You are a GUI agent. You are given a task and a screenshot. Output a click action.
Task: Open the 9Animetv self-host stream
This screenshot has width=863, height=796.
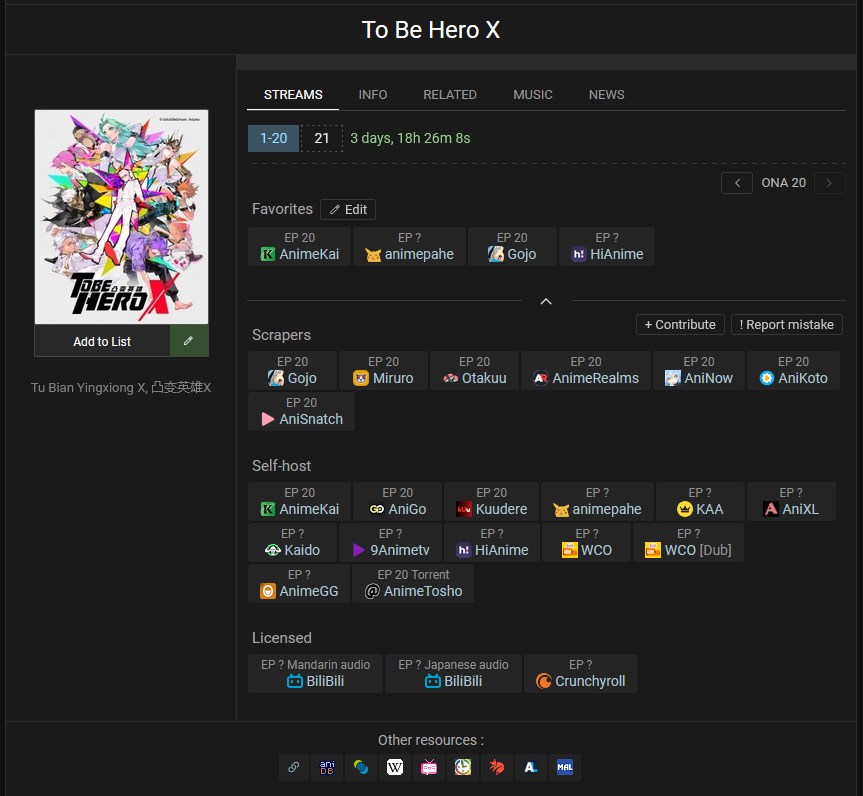[x=390, y=542]
